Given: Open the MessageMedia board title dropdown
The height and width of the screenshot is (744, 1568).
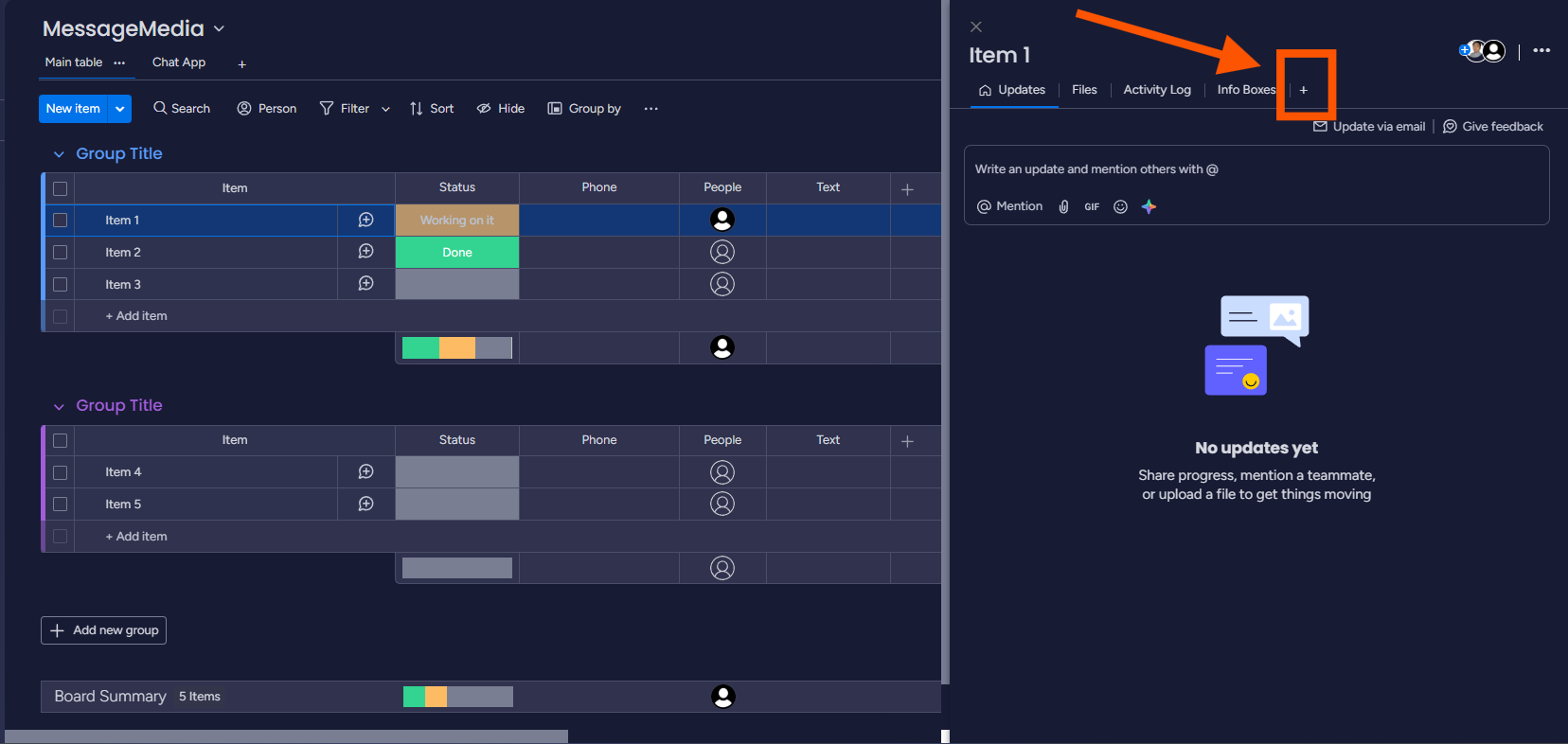Looking at the screenshot, I should point(220,29).
